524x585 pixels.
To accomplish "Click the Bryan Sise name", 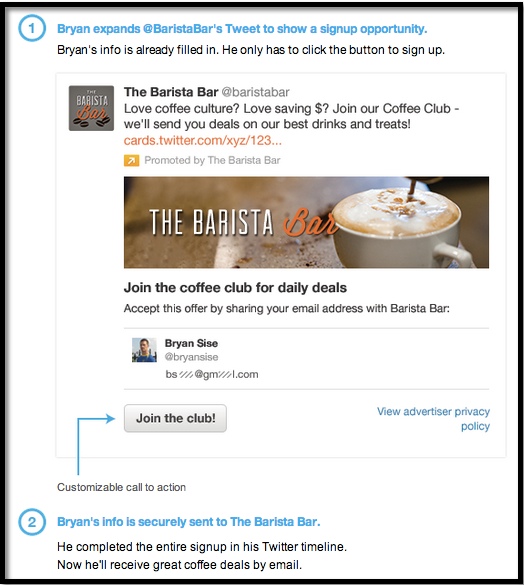I will click(191, 343).
